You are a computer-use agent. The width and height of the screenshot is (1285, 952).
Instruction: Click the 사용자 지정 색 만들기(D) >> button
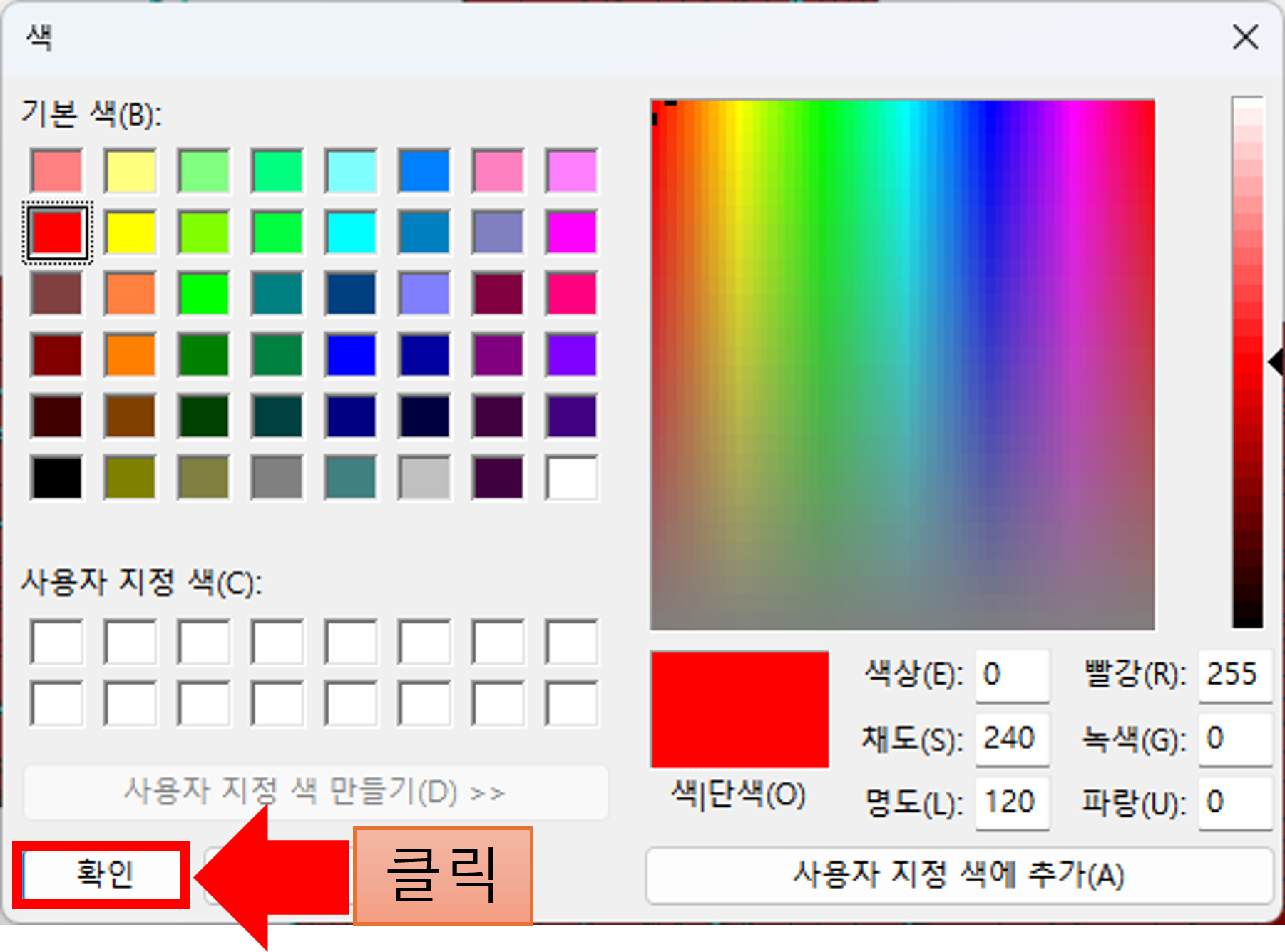pyautogui.click(x=316, y=792)
